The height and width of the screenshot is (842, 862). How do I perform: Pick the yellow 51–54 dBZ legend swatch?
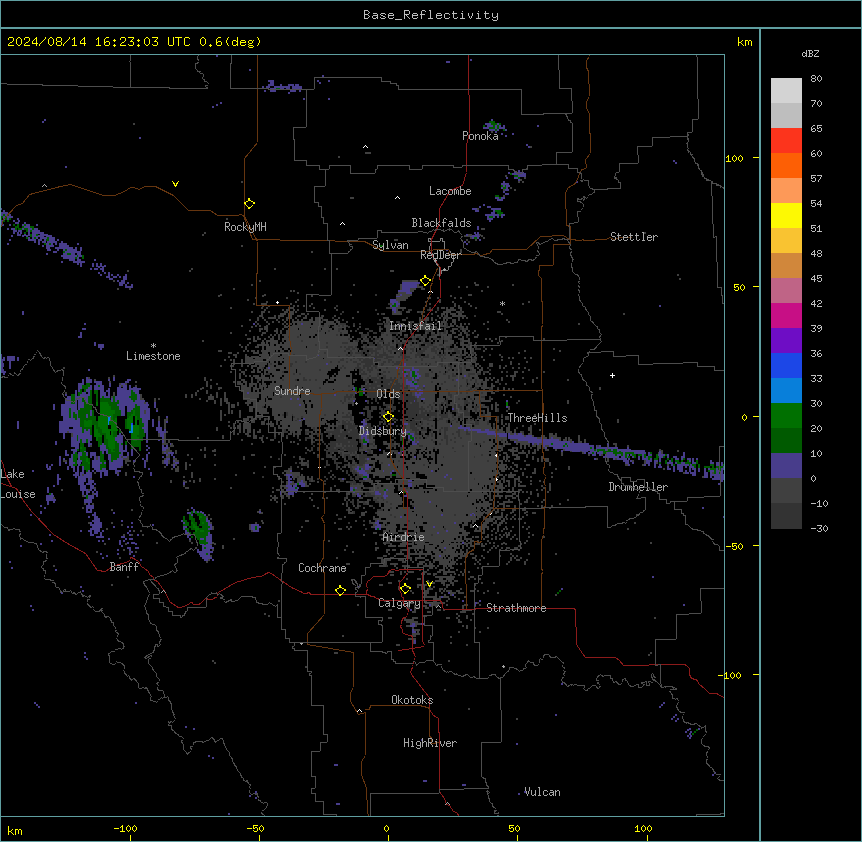pos(786,215)
